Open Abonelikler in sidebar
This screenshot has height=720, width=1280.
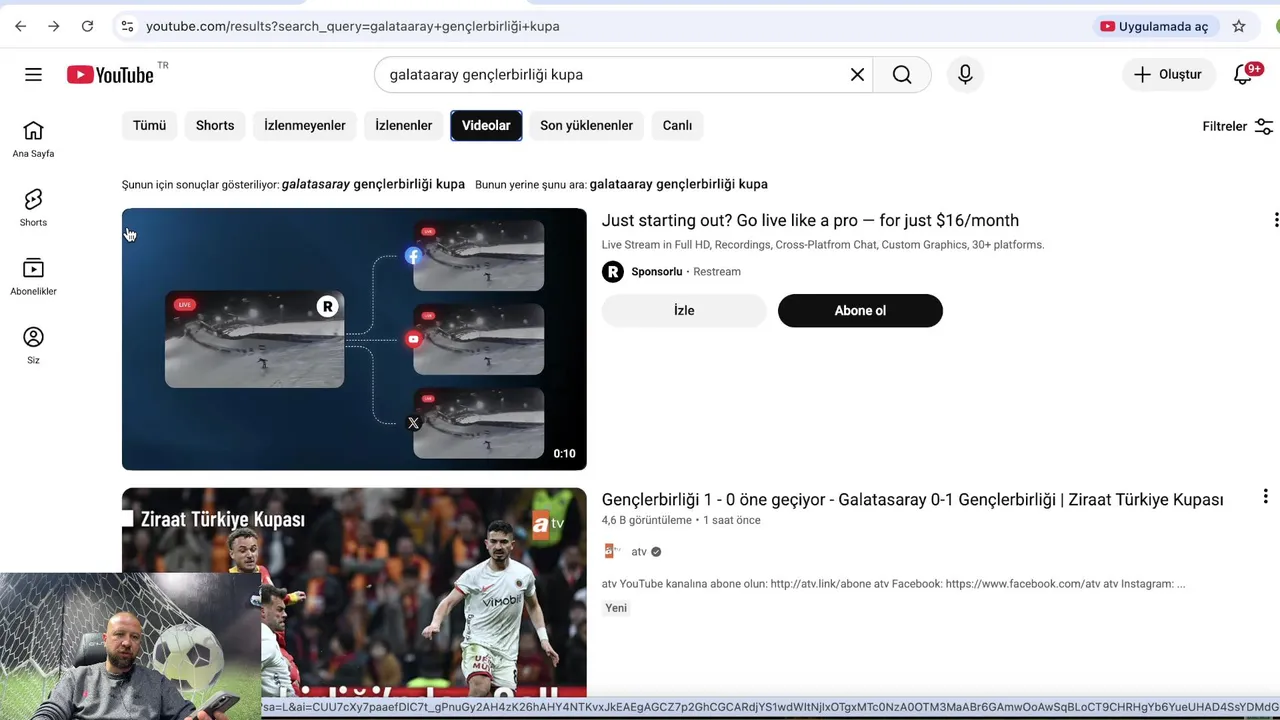[33, 277]
